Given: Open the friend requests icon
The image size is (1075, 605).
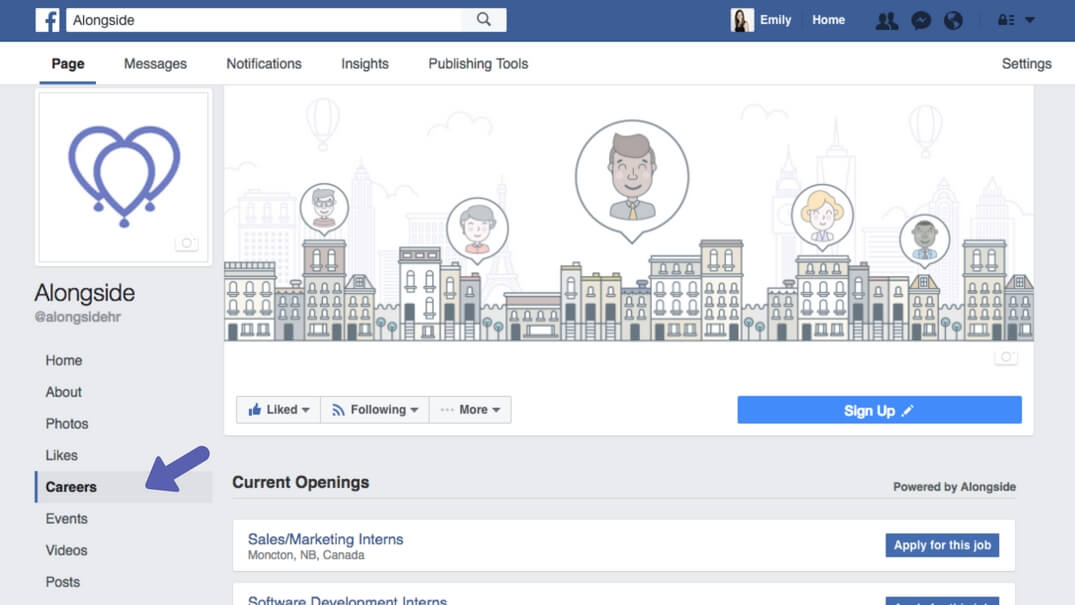Looking at the screenshot, I should click(886, 21).
